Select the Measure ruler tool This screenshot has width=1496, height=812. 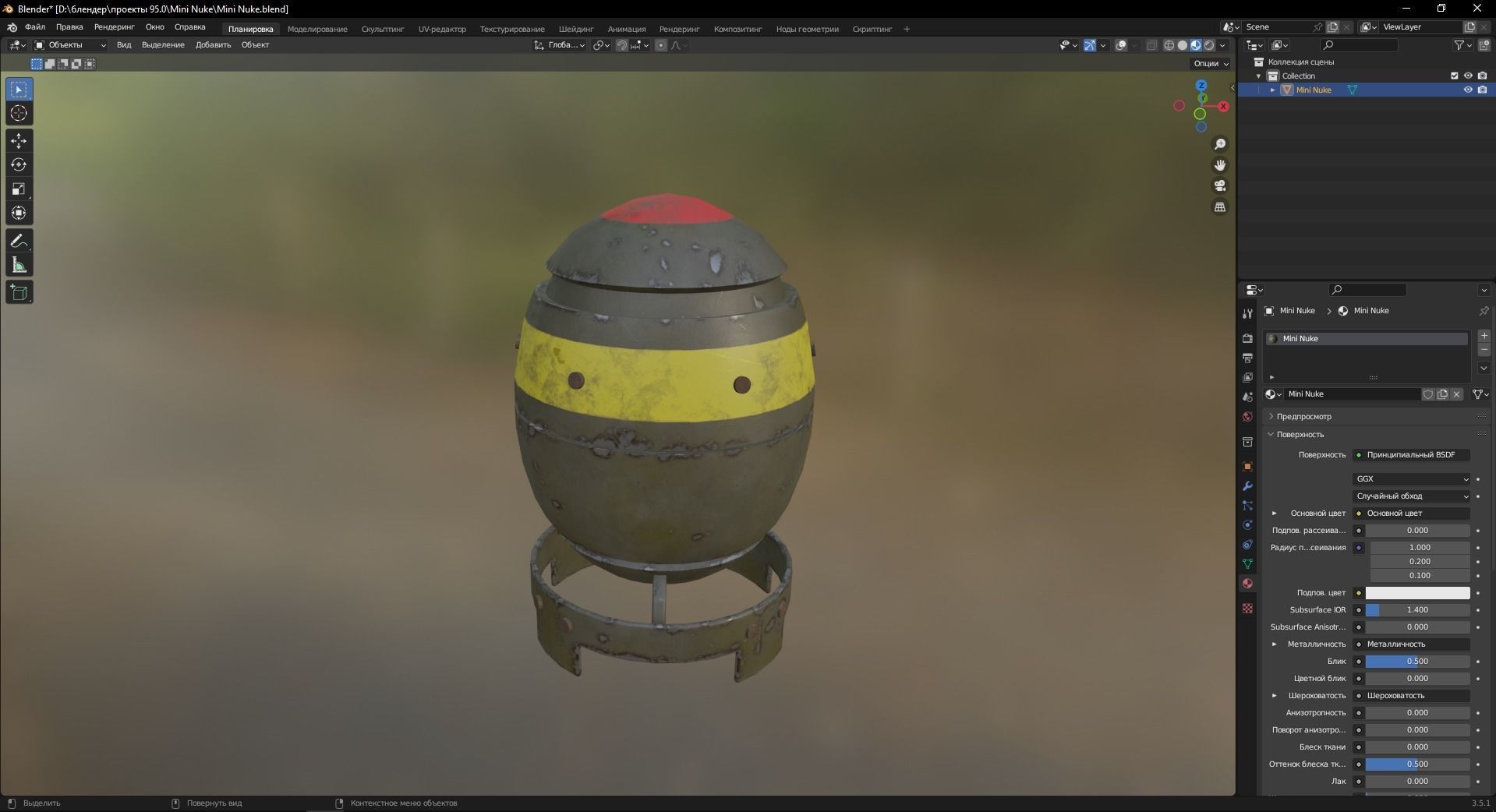[x=19, y=266]
